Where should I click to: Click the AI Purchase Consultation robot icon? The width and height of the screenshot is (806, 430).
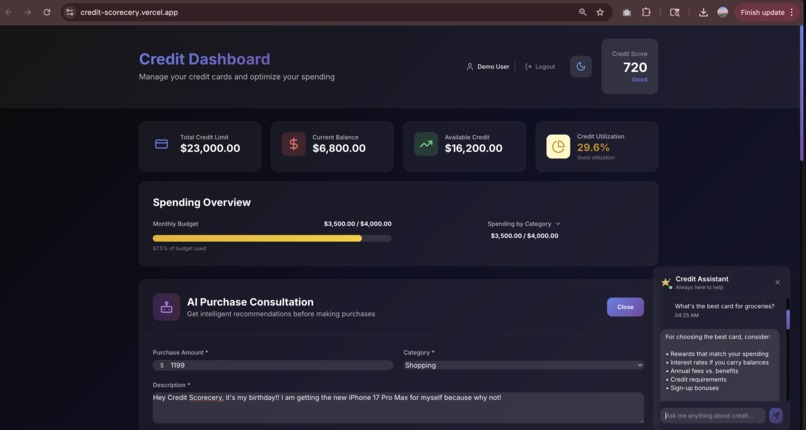coord(167,307)
